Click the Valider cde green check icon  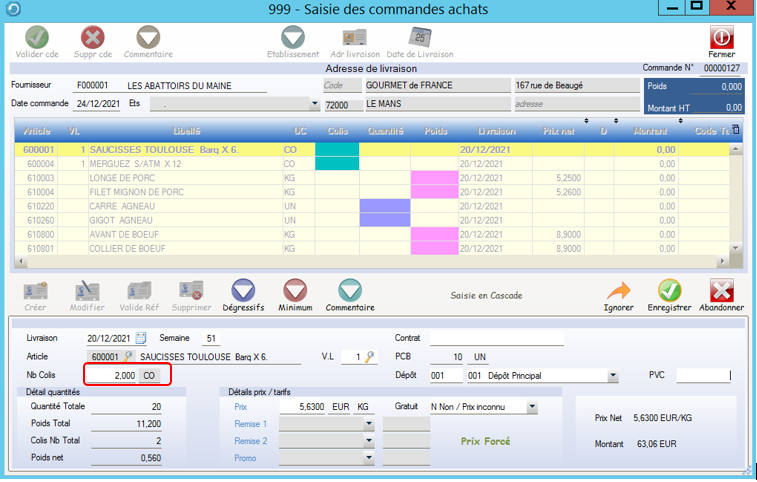pyautogui.click(x=37, y=36)
